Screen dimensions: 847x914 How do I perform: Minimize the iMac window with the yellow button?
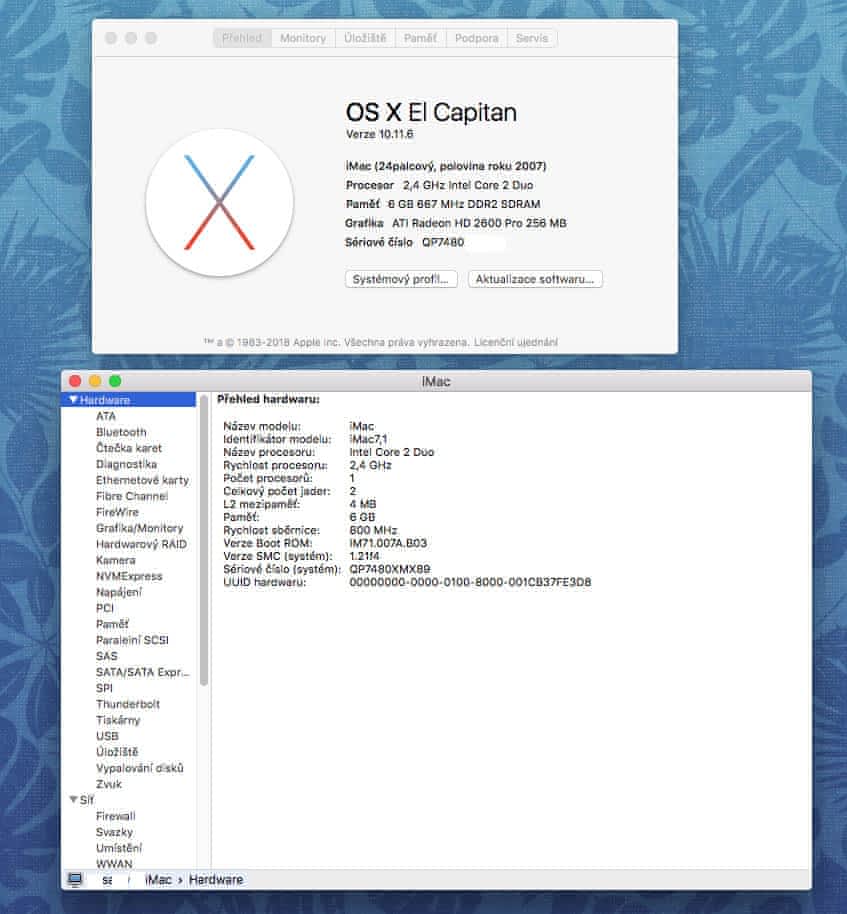point(95,381)
